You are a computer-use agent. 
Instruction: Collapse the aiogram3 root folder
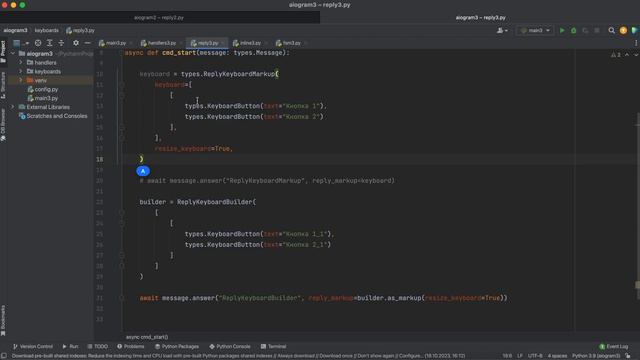pos(13,53)
